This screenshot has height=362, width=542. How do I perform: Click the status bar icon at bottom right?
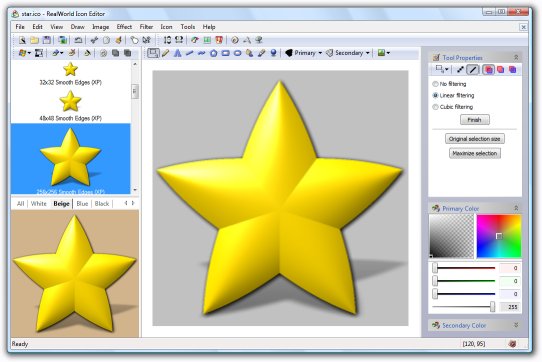tap(513, 344)
